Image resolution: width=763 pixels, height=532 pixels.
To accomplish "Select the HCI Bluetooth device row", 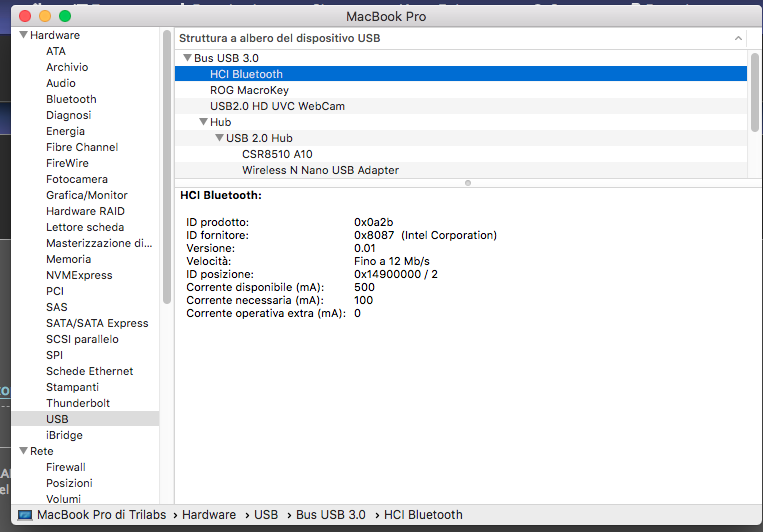I will (x=461, y=74).
